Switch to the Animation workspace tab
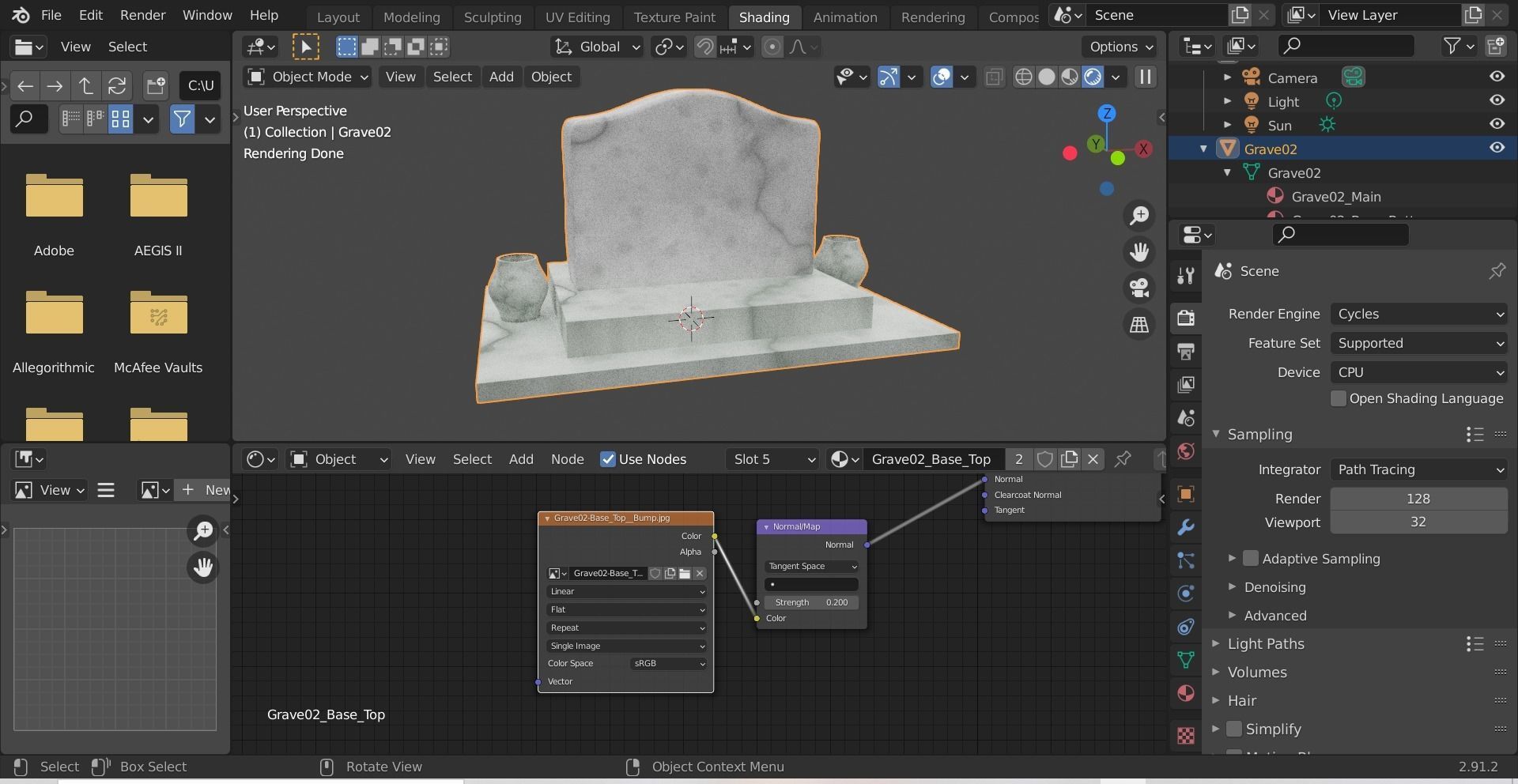 [x=845, y=17]
